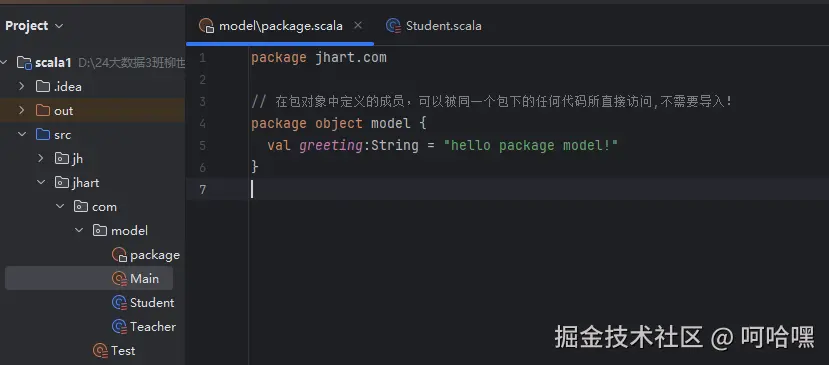Collapse the com package
Image resolution: width=829 pixels, height=365 pixels.
[60, 206]
